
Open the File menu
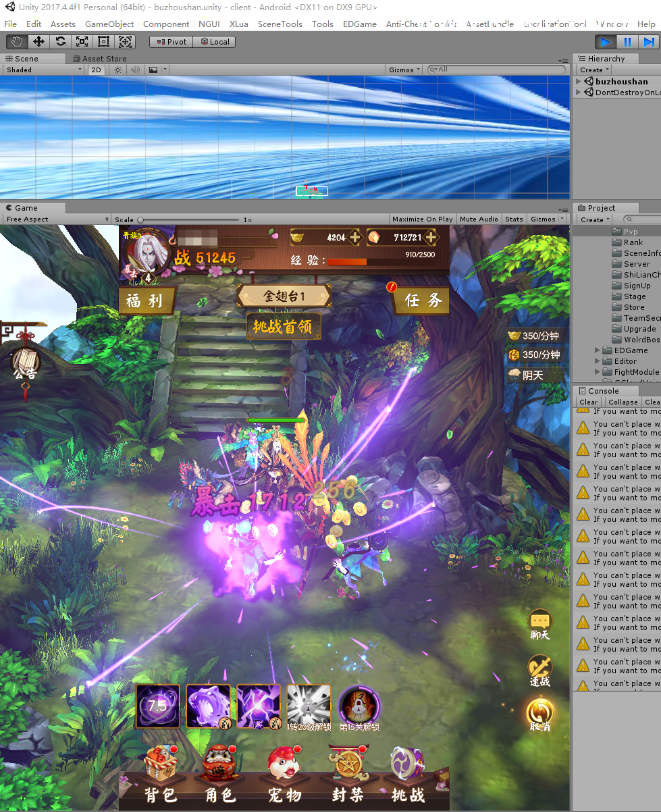(x=10, y=24)
